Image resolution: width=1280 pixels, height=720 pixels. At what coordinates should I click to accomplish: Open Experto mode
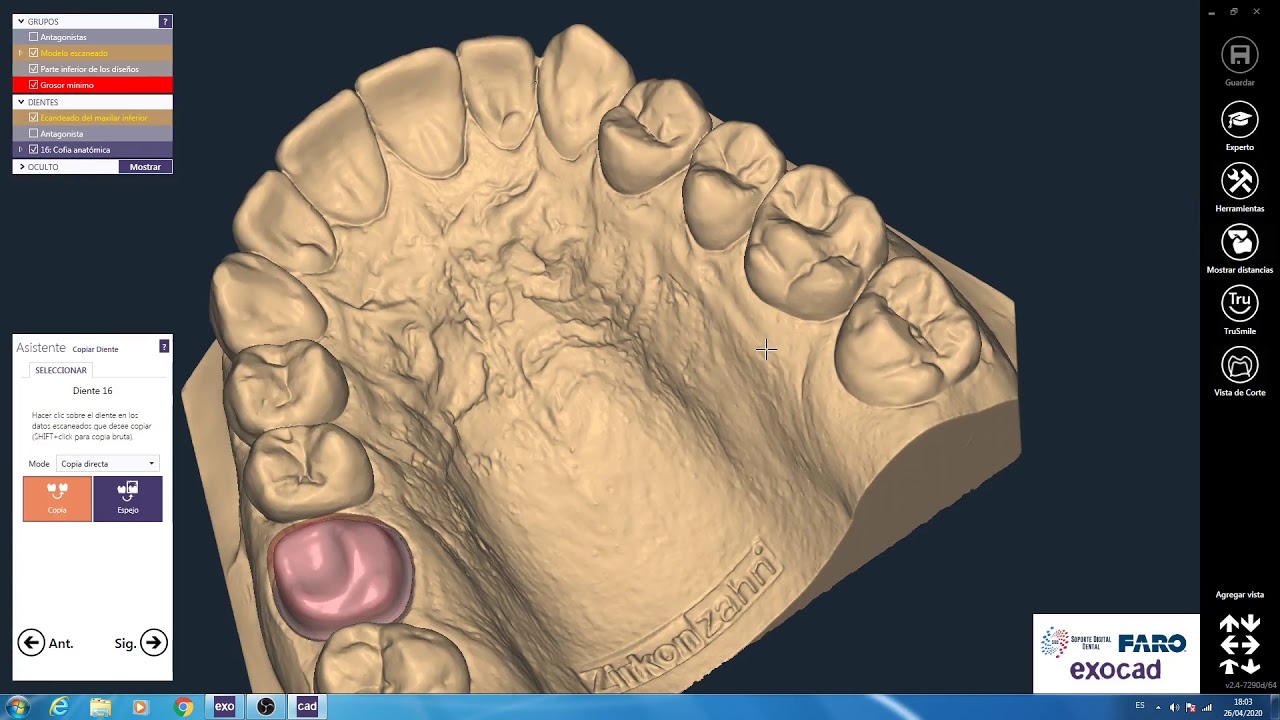[x=1239, y=120]
